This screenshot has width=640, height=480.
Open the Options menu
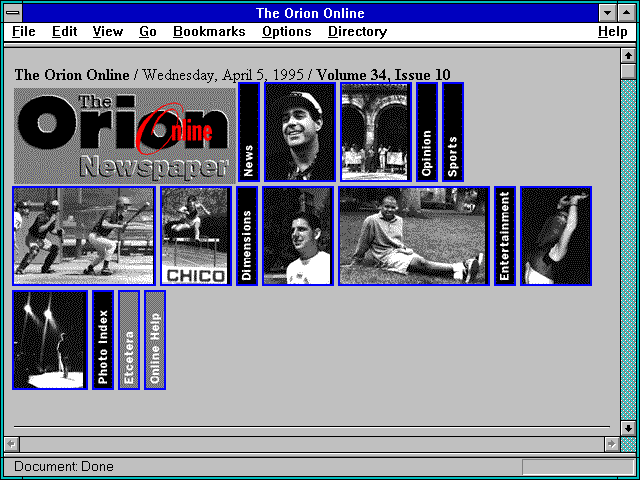pos(287,32)
